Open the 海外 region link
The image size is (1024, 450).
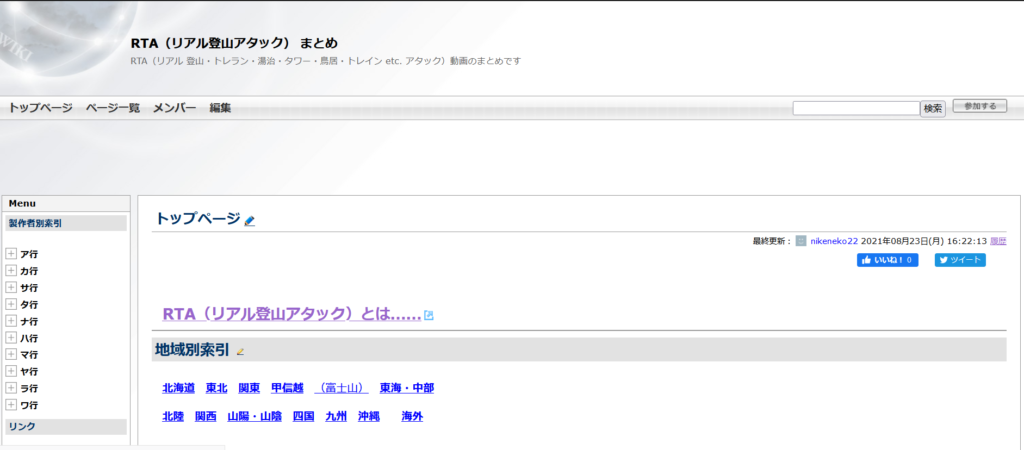[412, 417]
